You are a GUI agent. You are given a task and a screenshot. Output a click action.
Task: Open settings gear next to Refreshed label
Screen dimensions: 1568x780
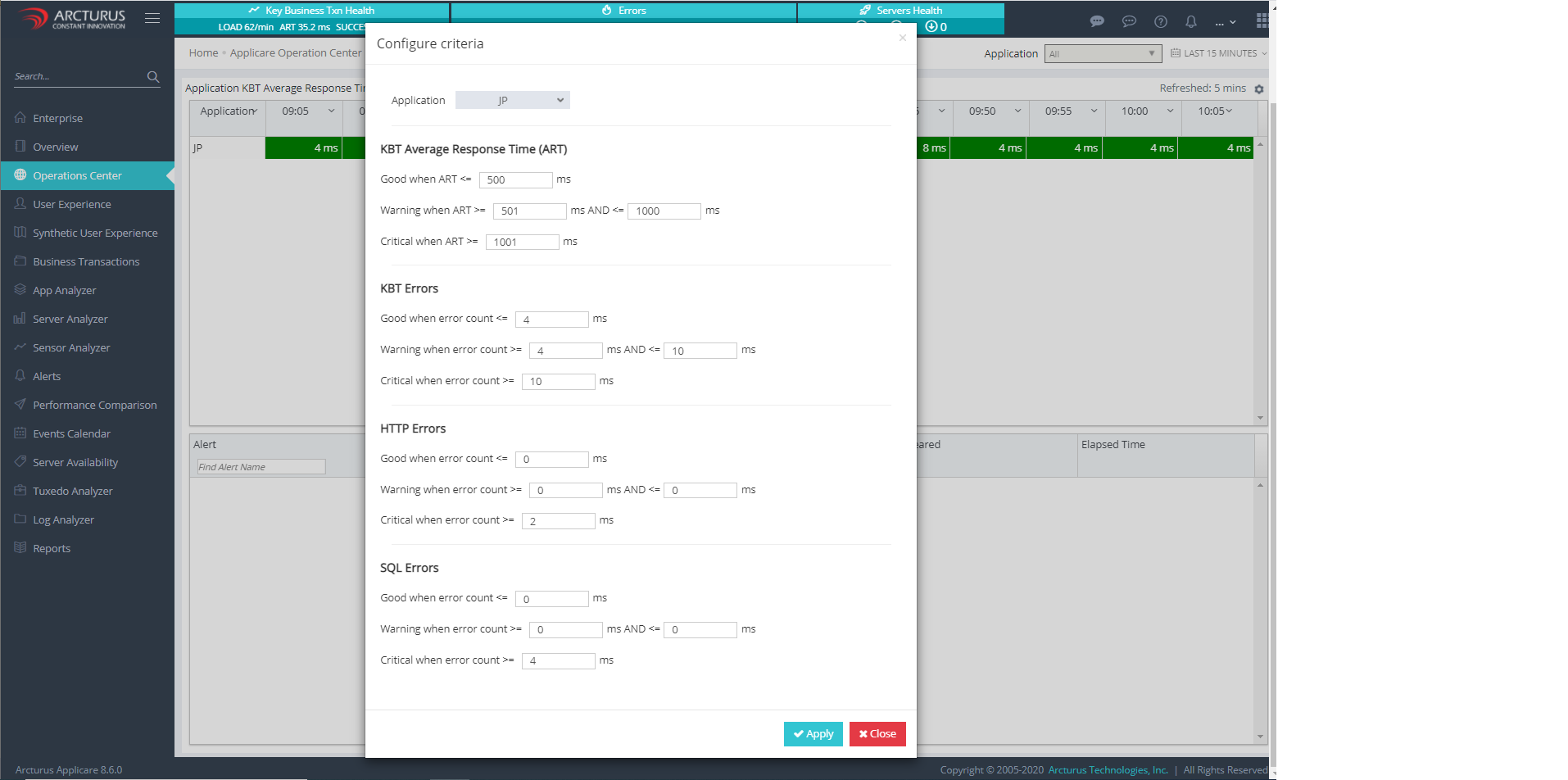pos(1259,89)
